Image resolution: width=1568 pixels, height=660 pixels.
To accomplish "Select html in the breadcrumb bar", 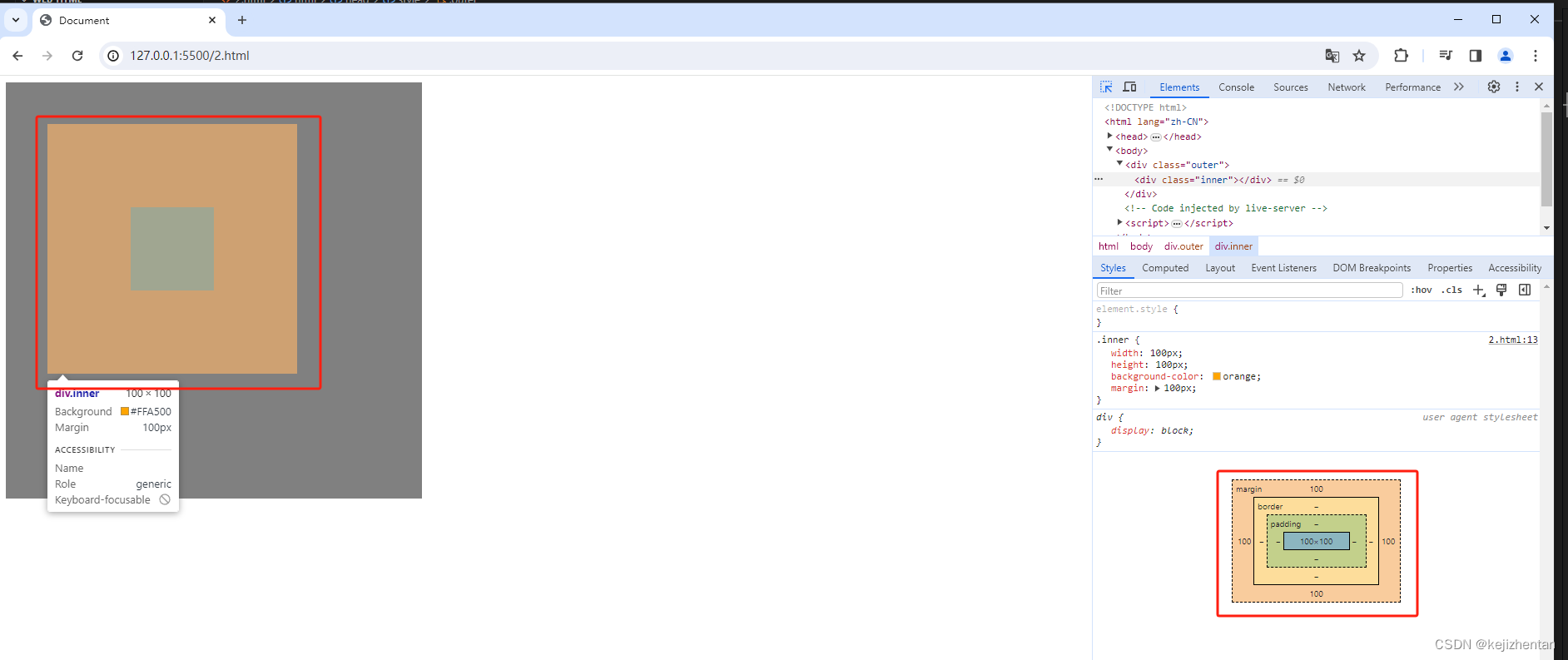I will [x=1109, y=246].
